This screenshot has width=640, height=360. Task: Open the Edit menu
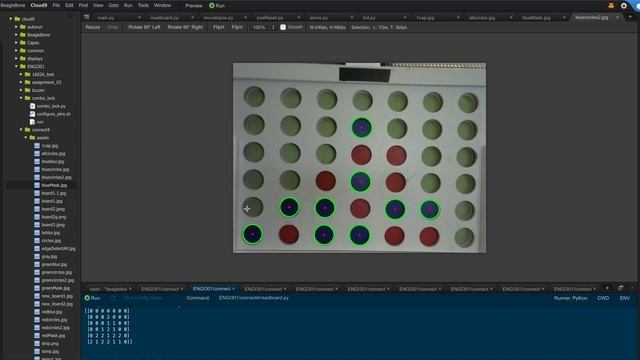(x=69, y=5)
